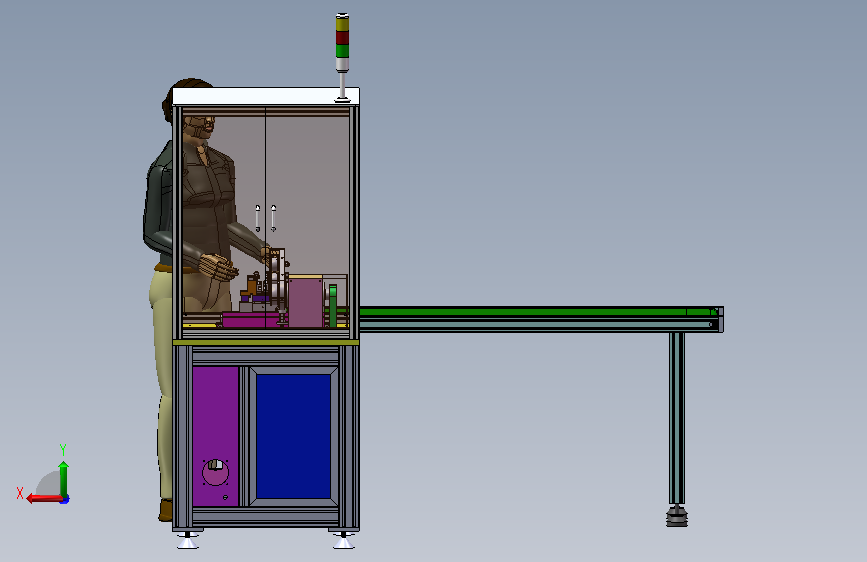Click the red X axis arrow of the triad
The image size is (867, 562).
(x=44, y=499)
